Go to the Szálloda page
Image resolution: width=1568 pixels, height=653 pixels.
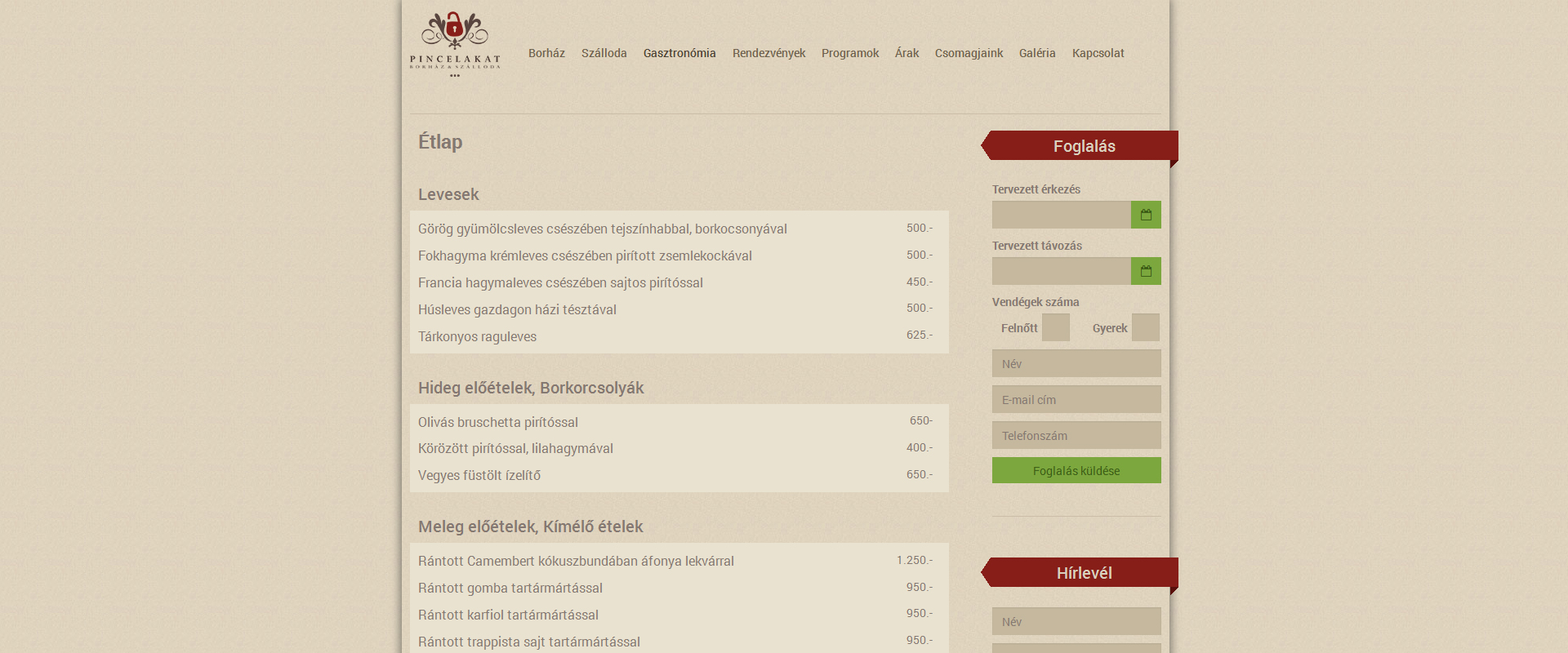coord(604,53)
